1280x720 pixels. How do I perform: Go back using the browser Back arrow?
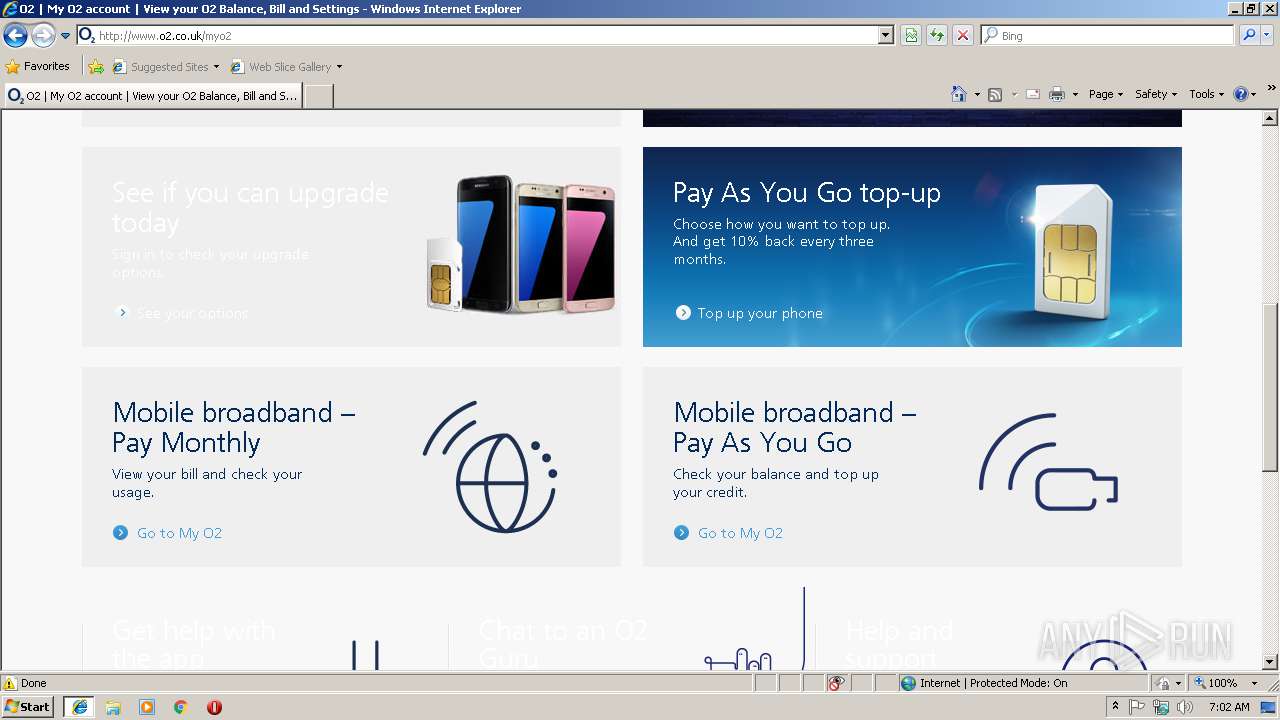click(15, 36)
